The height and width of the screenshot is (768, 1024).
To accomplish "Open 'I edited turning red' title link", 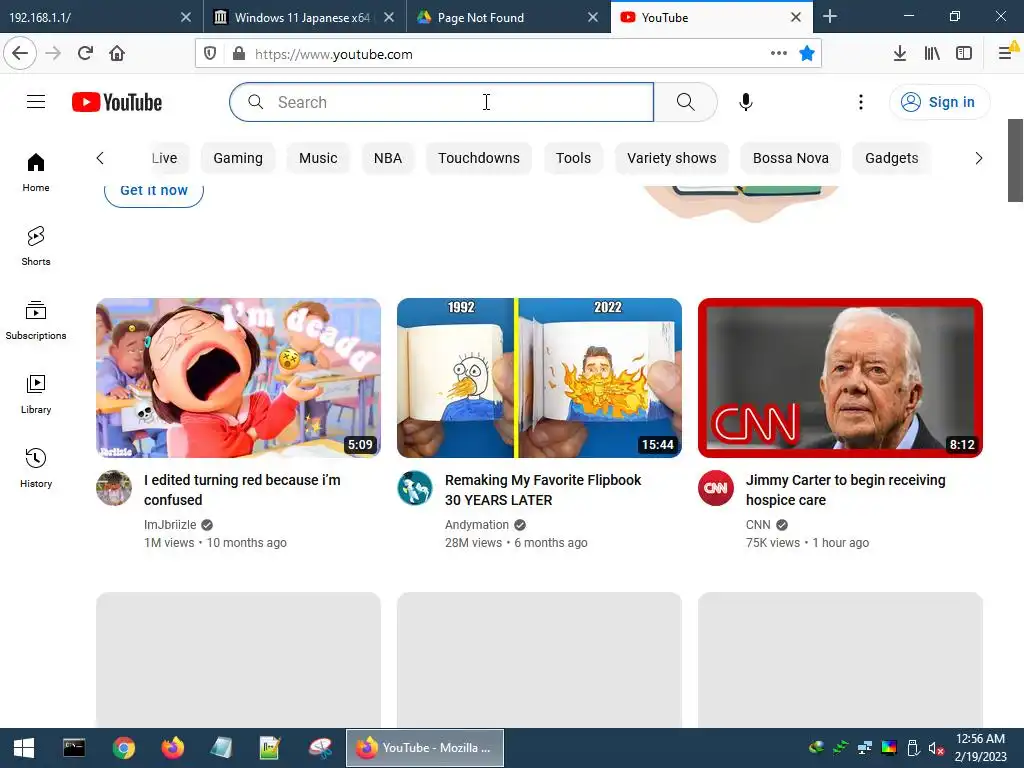I will click(x=242, y=490).
